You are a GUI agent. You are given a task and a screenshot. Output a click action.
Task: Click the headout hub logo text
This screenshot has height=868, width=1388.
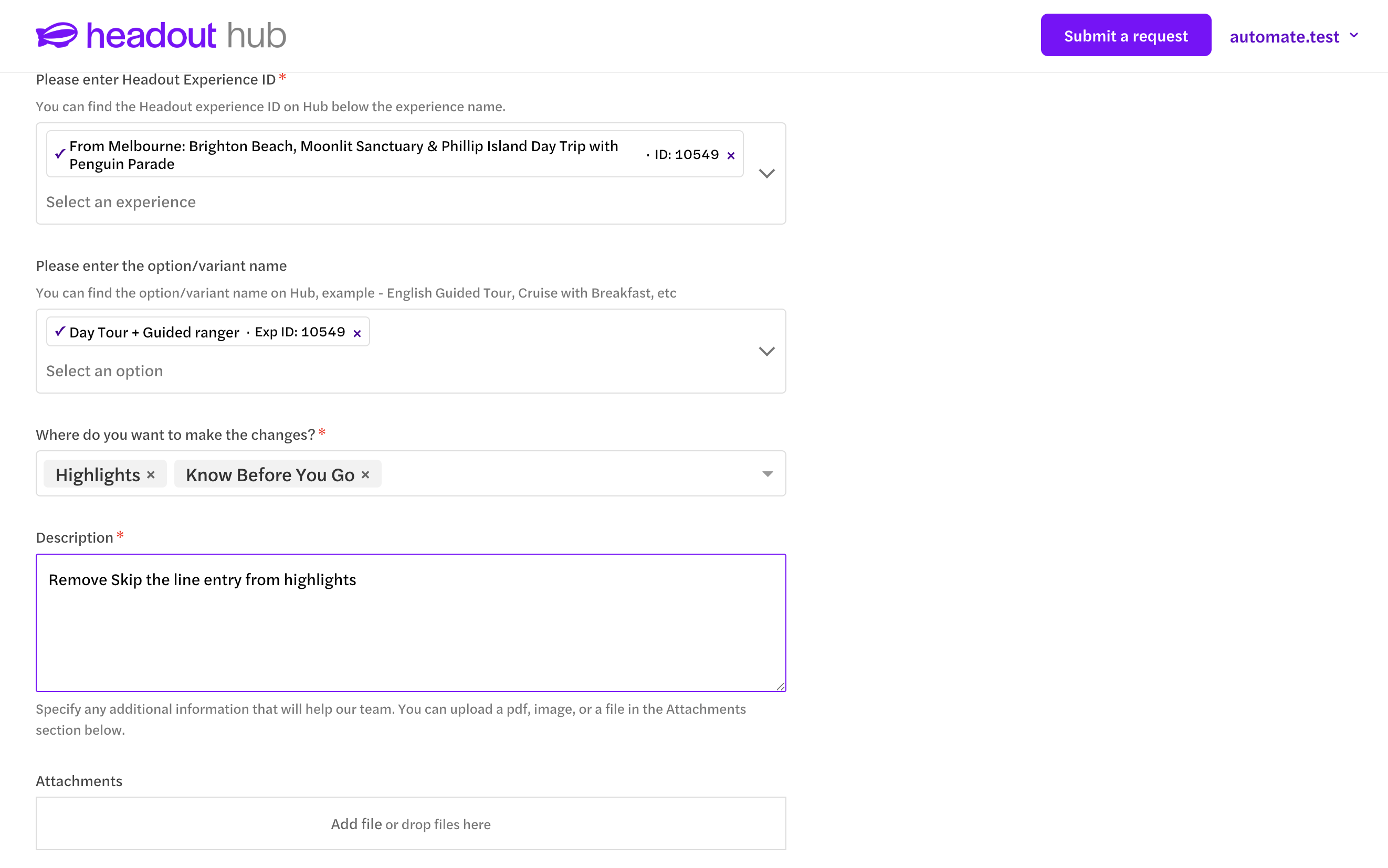click(x=186, y=36)
